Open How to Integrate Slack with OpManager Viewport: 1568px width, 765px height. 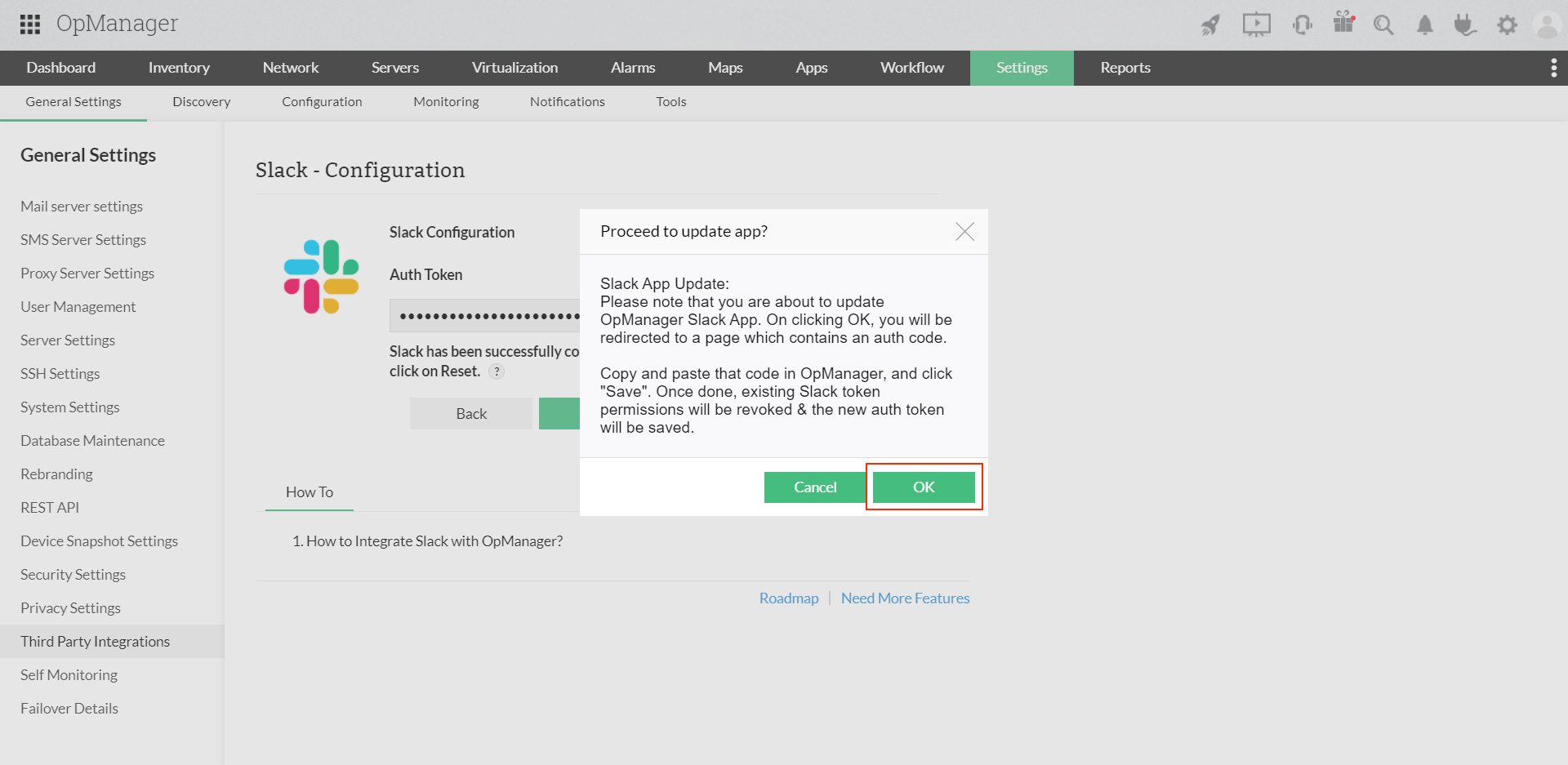tap(434, 541)
